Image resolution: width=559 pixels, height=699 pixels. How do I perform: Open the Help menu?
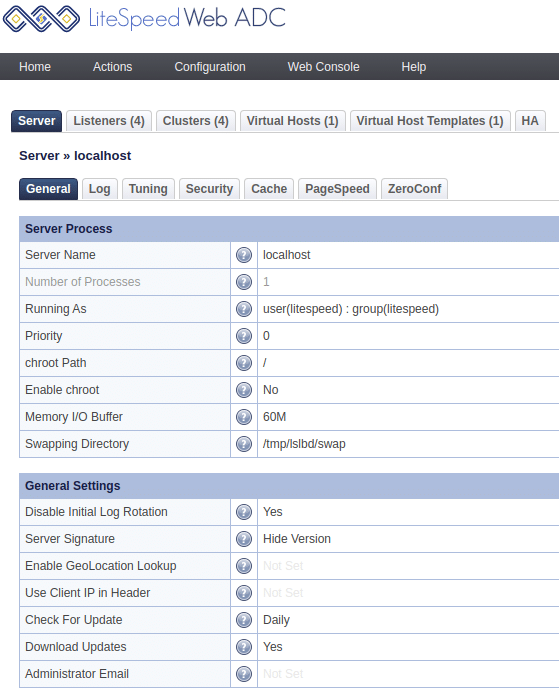[414, 67]
